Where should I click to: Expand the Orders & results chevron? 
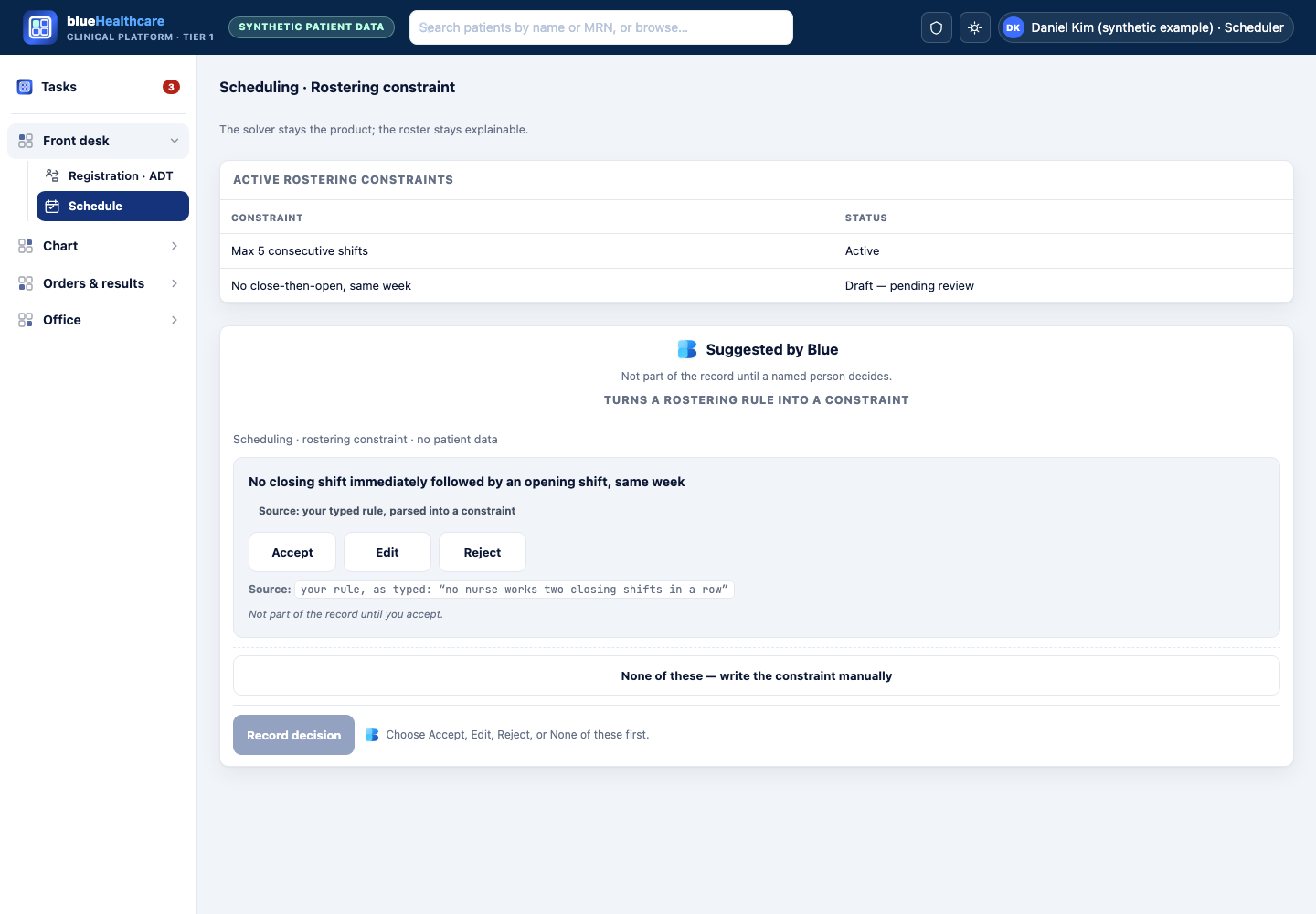[175, 283]
